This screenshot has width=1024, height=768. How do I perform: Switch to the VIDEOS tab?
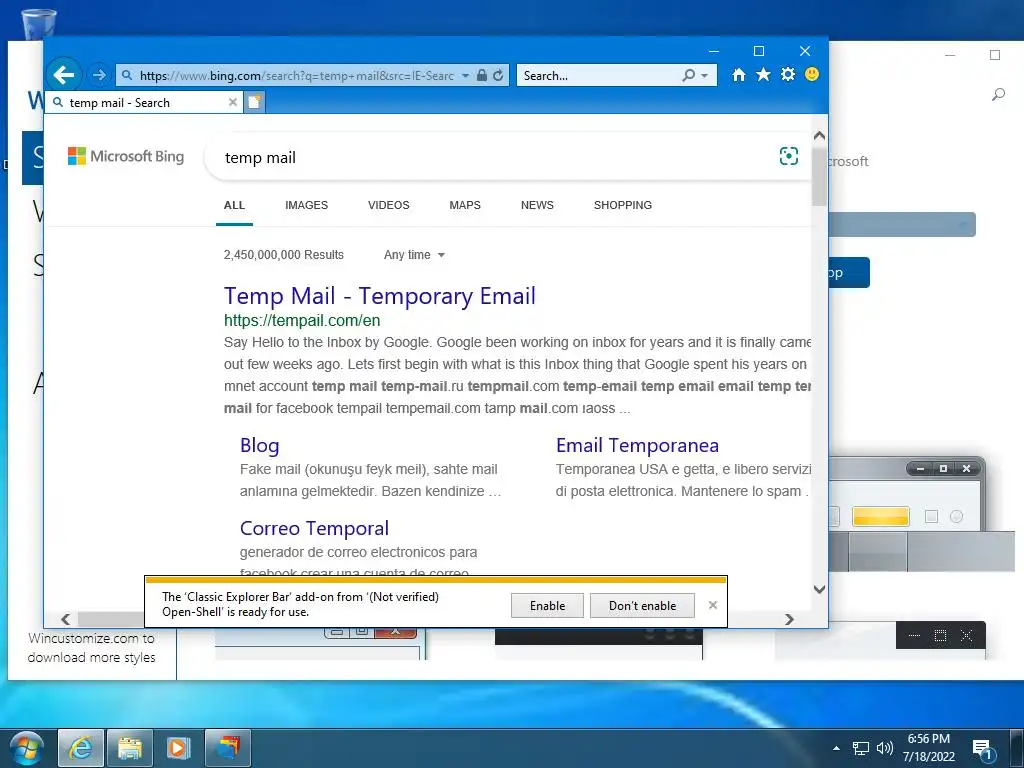click(x=389, y=205)
